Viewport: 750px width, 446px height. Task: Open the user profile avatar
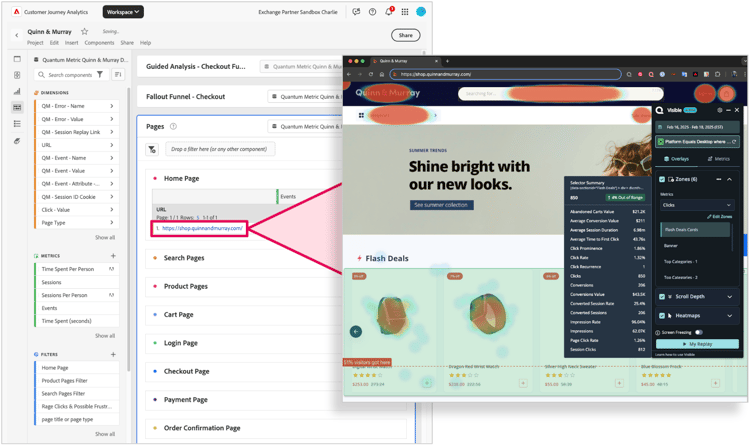click(x=421, y=11)
